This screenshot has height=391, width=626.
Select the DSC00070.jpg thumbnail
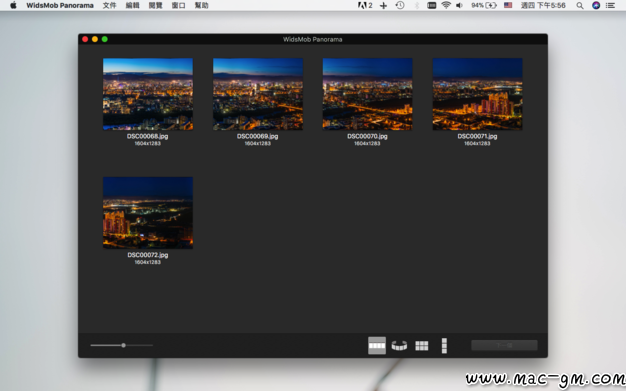pos(367,94)
